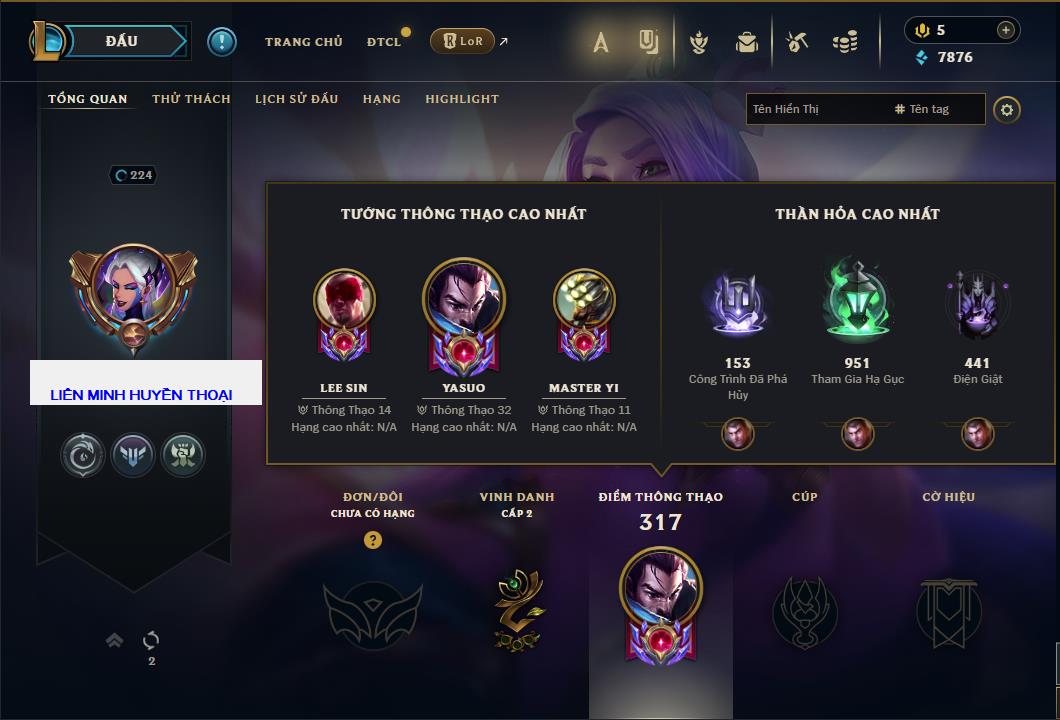Go to TRANG CHỦ home tab
The height and width of the screenshot is (720, 1060).
pos(304,42)
